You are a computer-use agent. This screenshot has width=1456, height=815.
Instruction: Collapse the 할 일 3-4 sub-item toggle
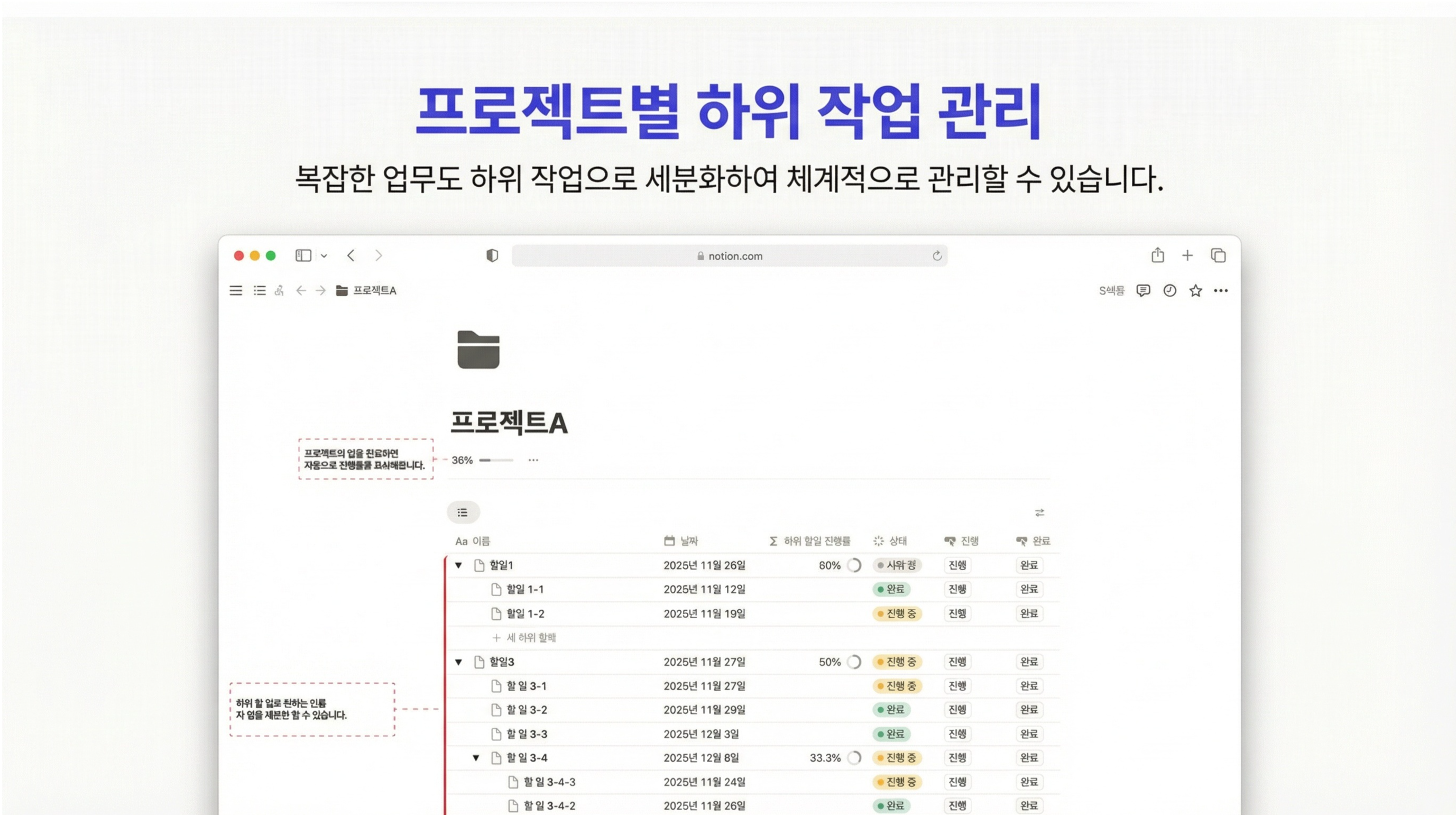click(476, 758)
